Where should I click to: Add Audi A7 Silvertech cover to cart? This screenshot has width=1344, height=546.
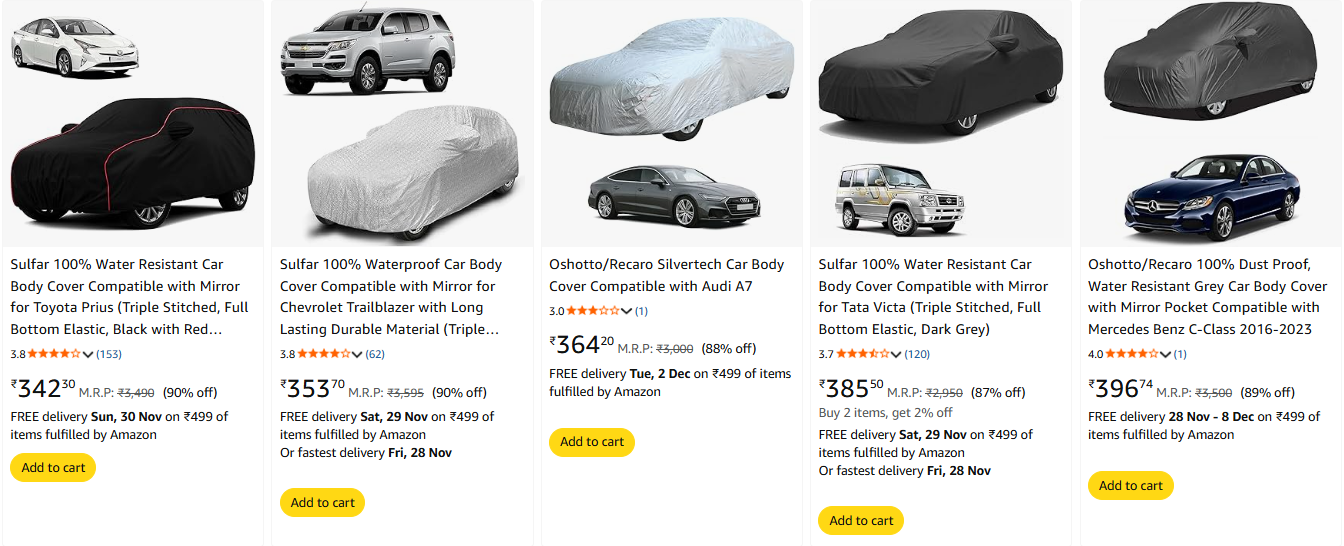pyautogui.click(x=592, y=442)
